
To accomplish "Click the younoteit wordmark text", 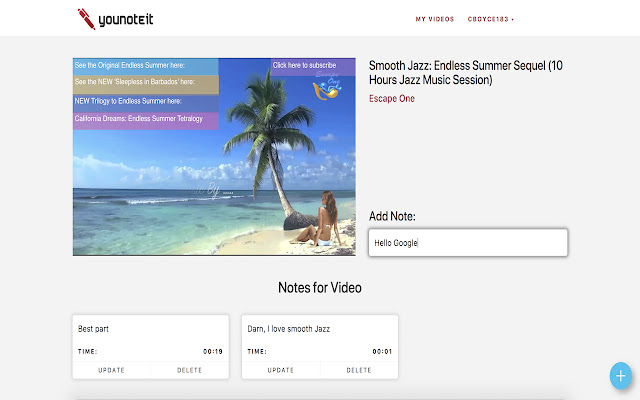I will click(x=126, y=20).
